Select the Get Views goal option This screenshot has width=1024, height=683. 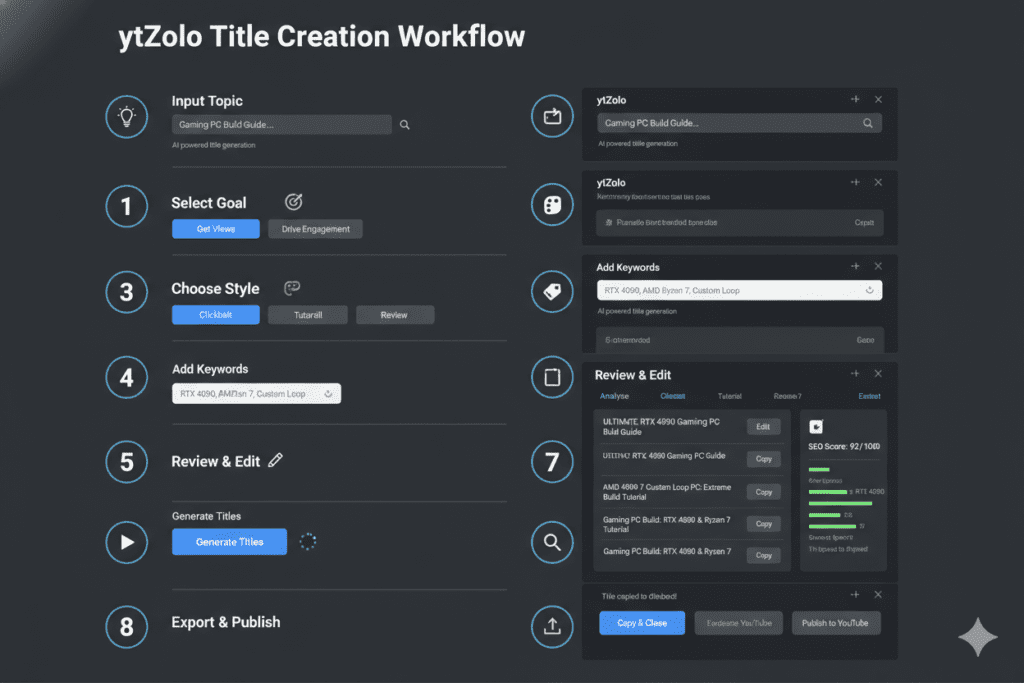pos(216,229)
